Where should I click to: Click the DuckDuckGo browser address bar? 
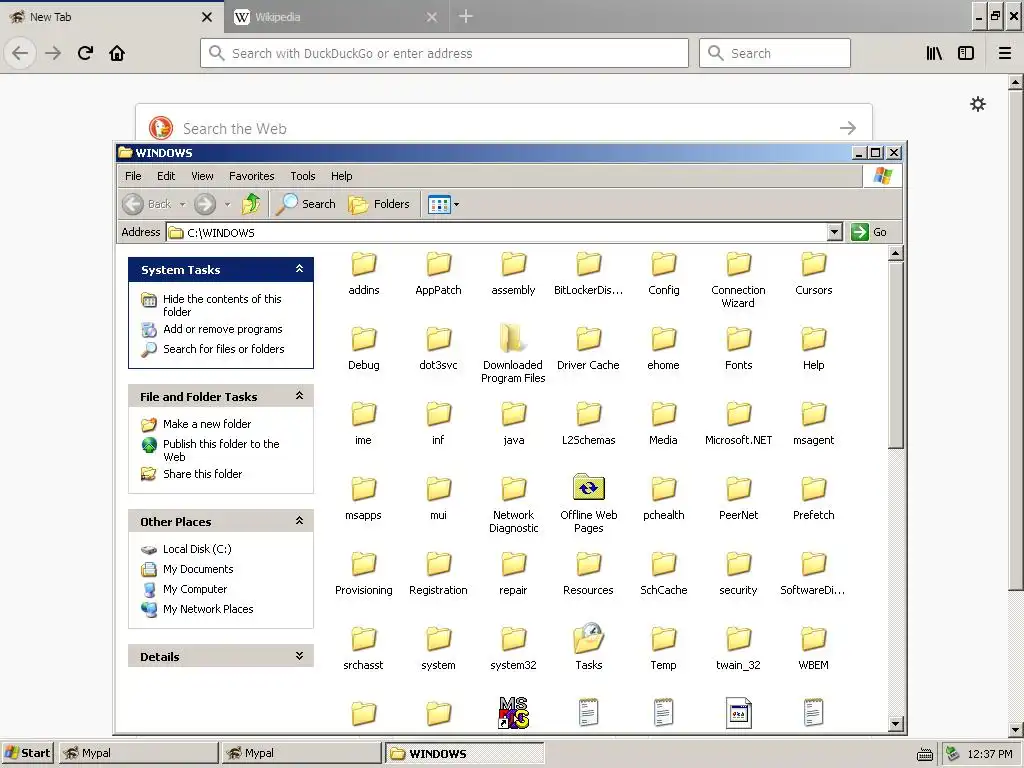[445, 53]
